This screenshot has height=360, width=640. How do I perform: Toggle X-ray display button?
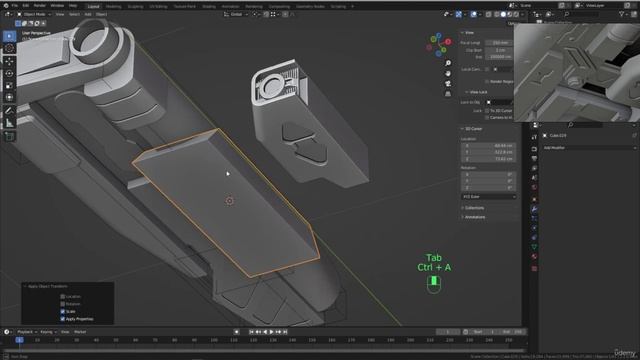coord(488,14)
